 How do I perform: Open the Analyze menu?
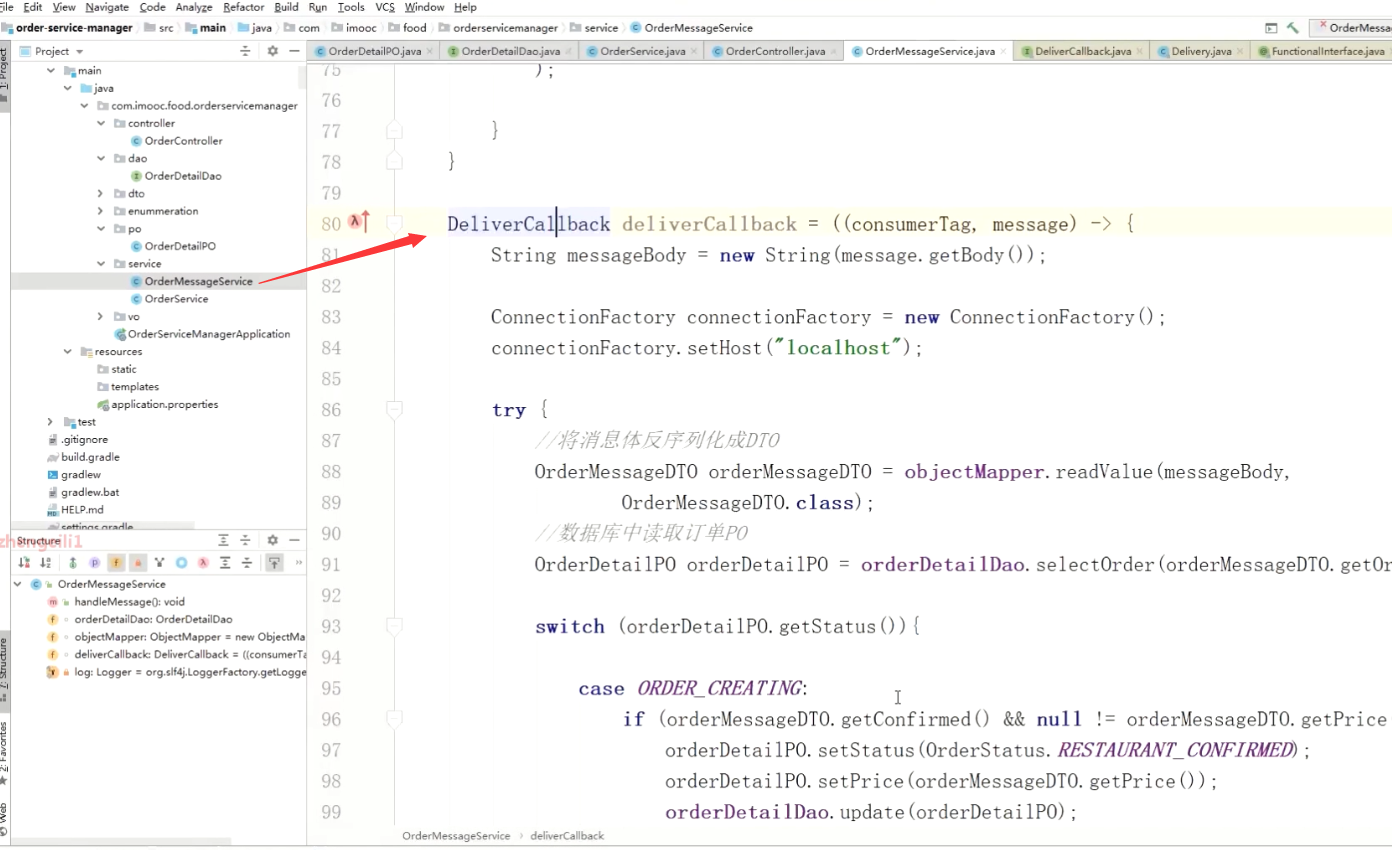(x=194, y=7)
